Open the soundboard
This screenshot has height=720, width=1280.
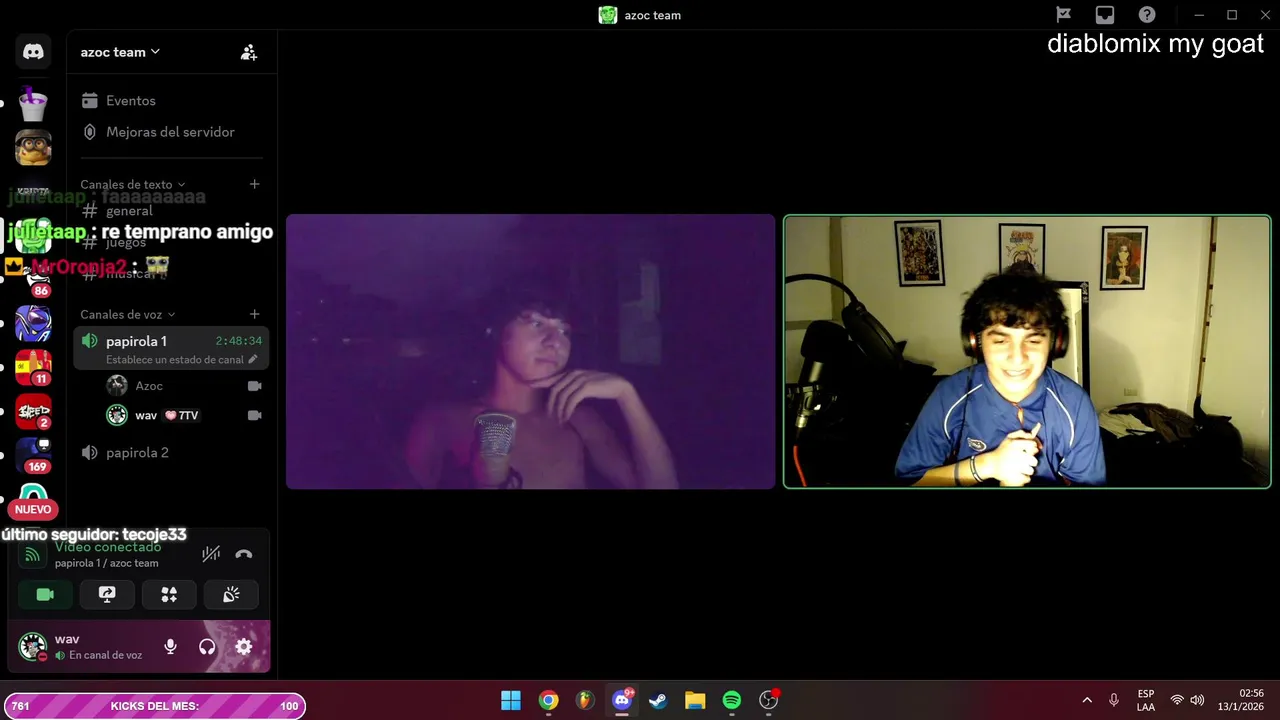[x=231, y=595]
